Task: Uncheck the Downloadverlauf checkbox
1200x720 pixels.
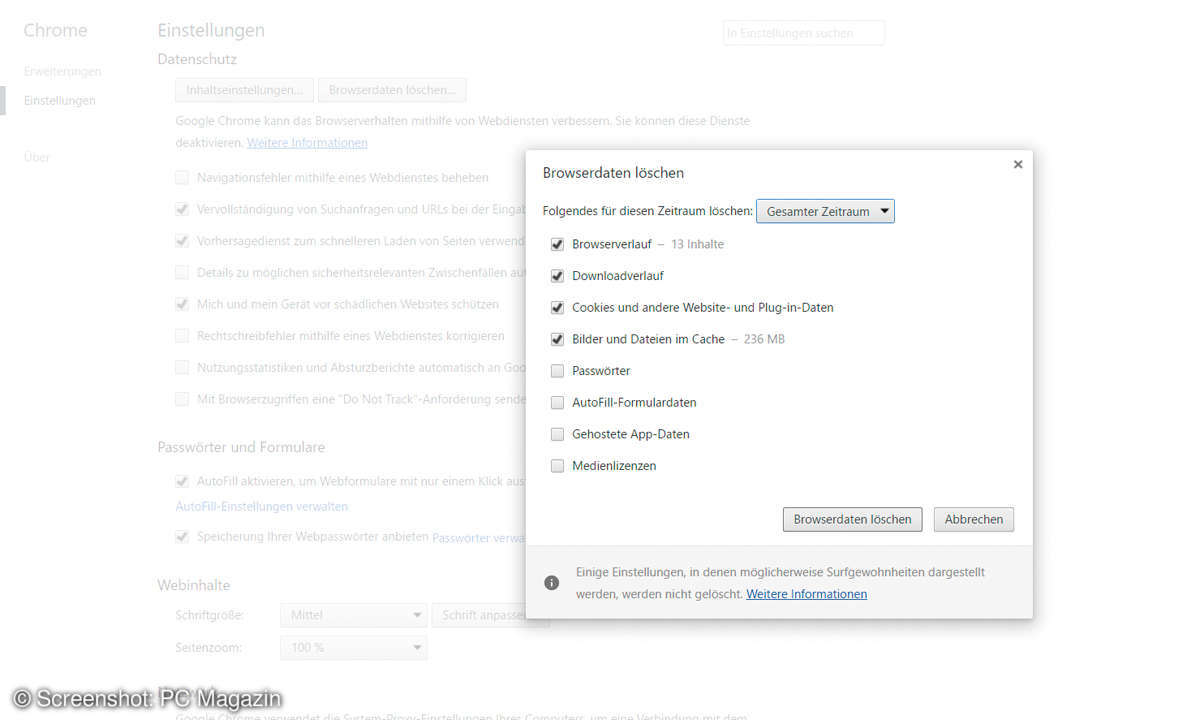Action: pos(558,276)
